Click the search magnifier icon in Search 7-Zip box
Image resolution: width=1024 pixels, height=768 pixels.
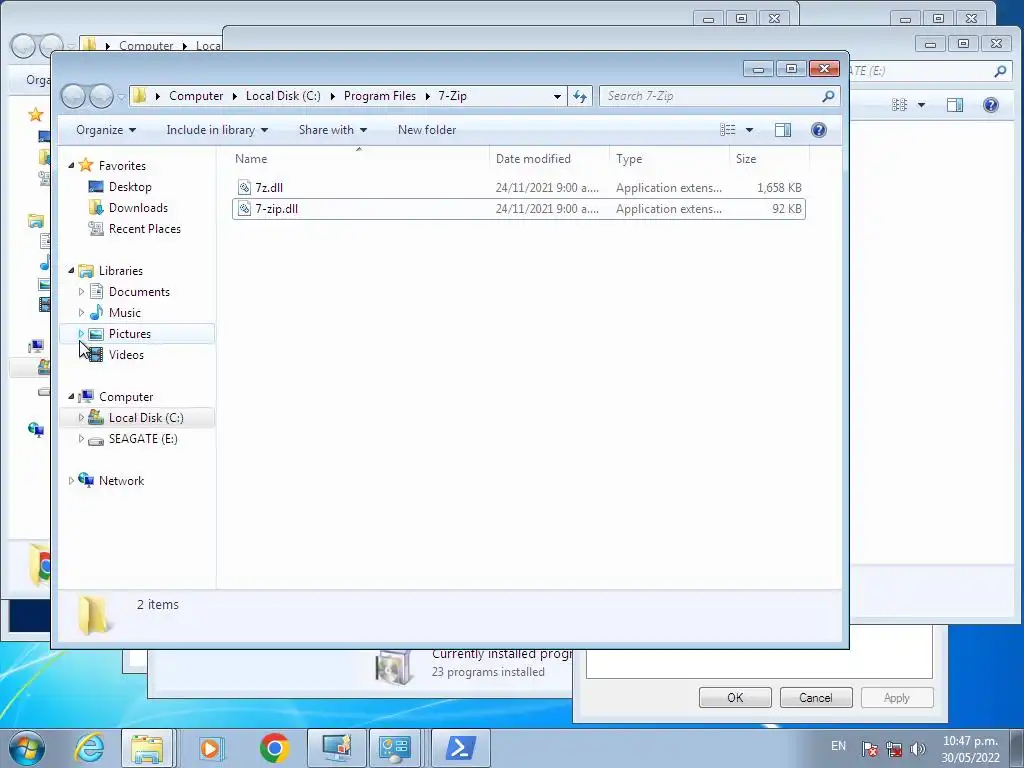828,96
